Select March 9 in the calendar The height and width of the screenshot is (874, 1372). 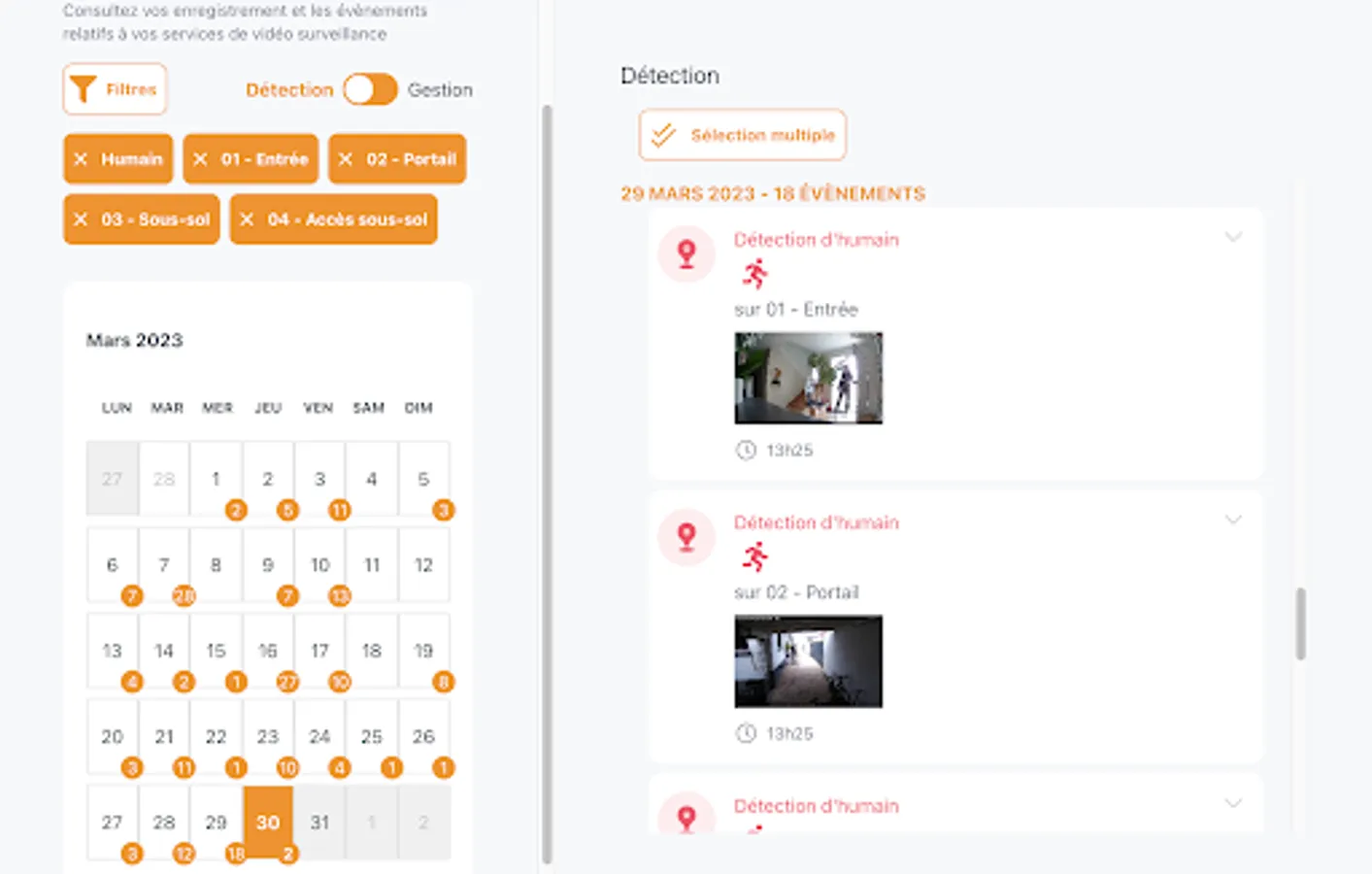tap(268, 565)
